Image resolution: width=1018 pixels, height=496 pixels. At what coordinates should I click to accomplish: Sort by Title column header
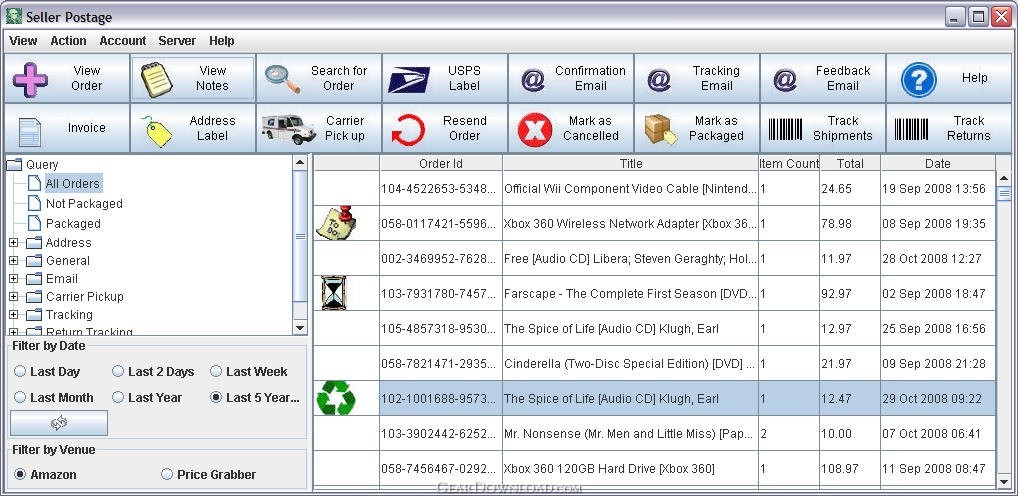coord(630,164)
